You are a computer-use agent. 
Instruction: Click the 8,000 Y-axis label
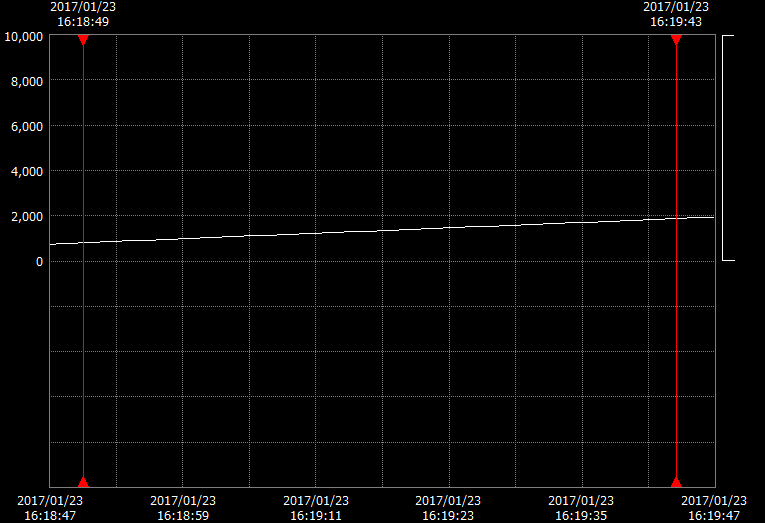click(27, 81)
